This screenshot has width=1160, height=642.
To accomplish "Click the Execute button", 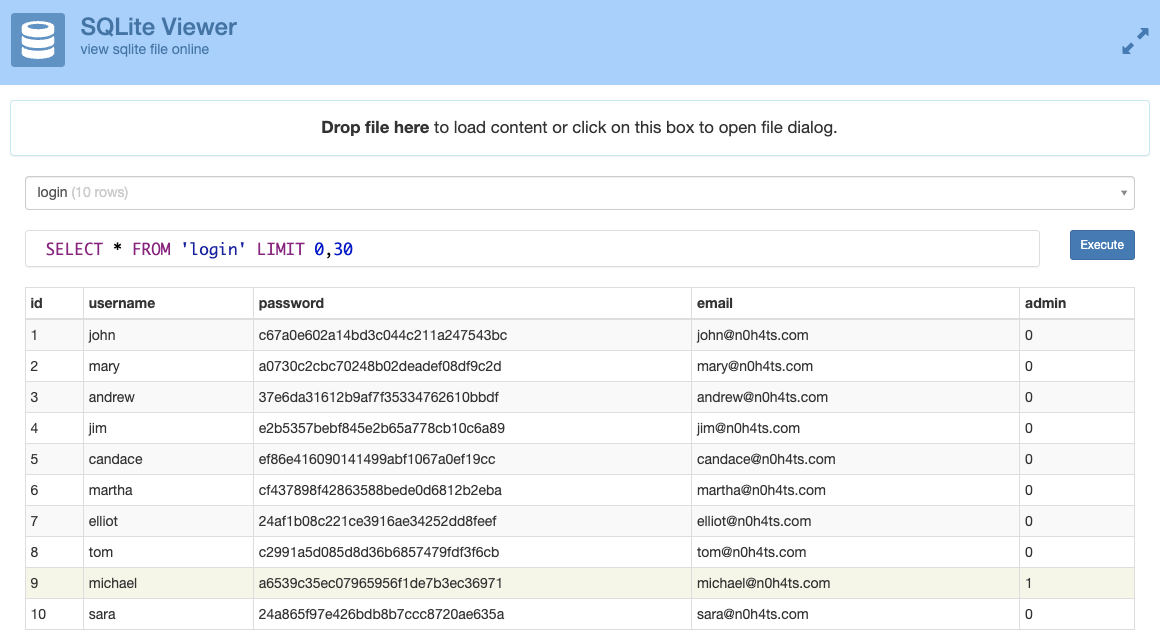I will [x=1102, y=245].
